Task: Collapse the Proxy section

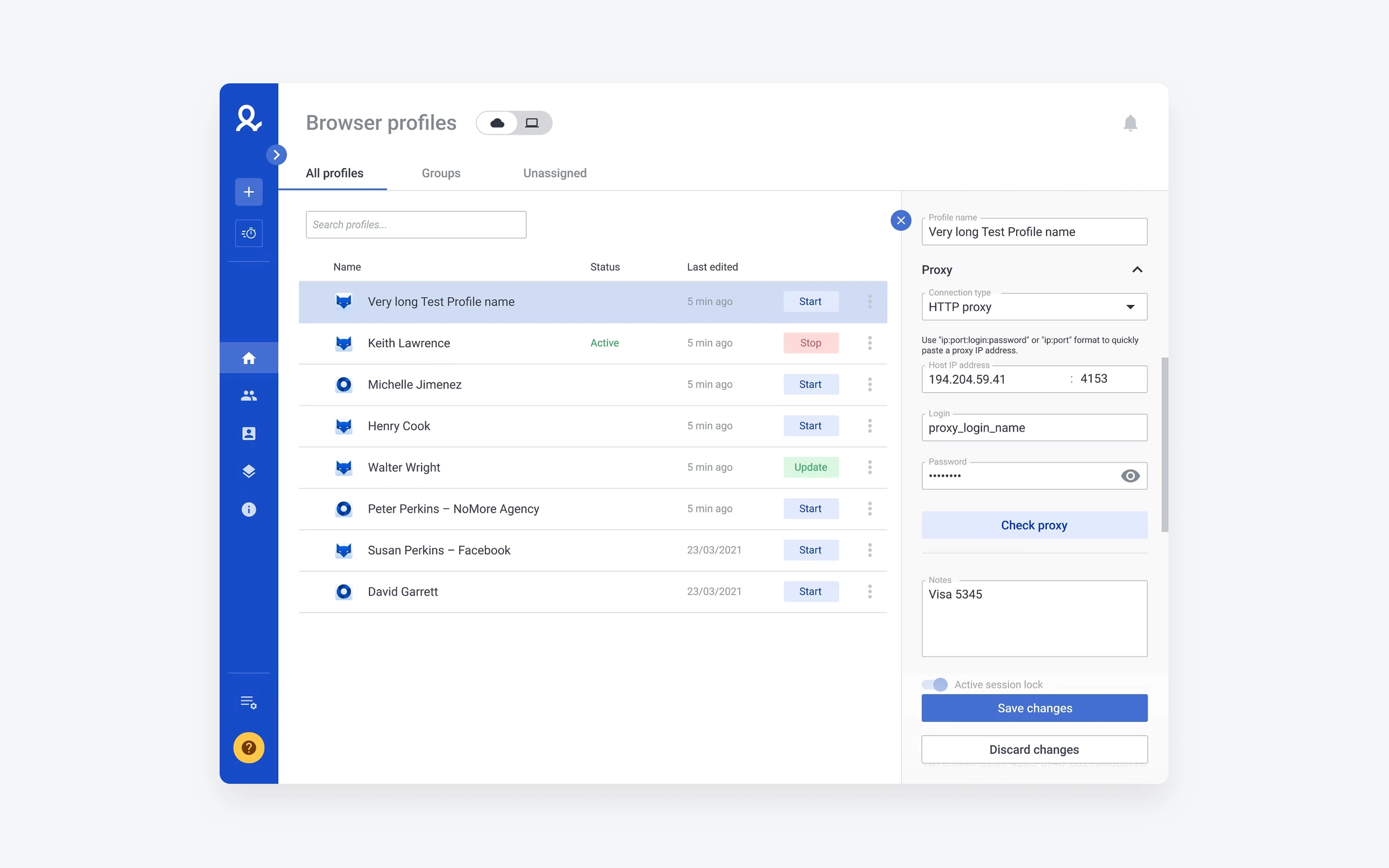Action: click(x=1137, y=269)
